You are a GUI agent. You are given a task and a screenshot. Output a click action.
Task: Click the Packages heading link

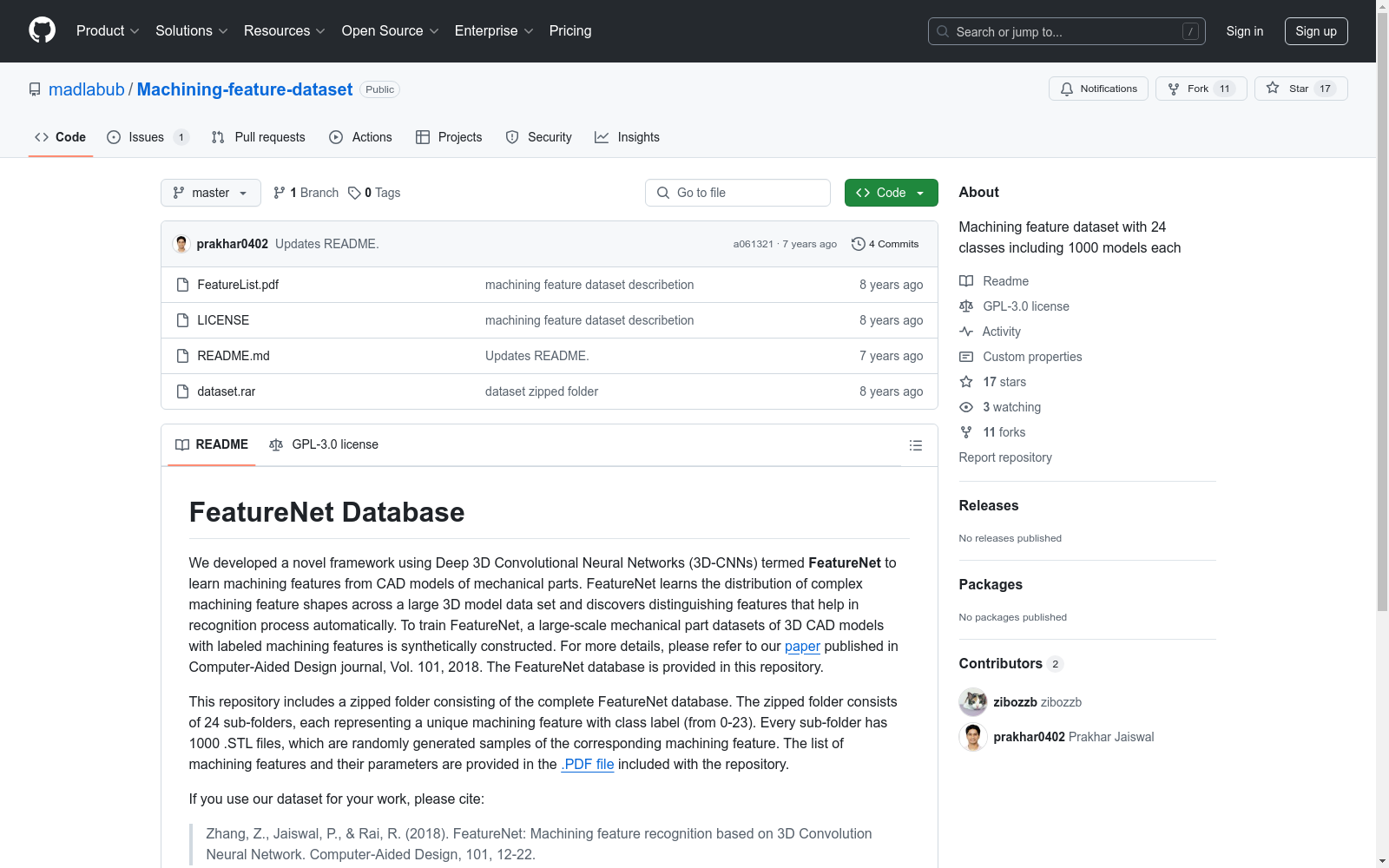[x=991, y=584]
